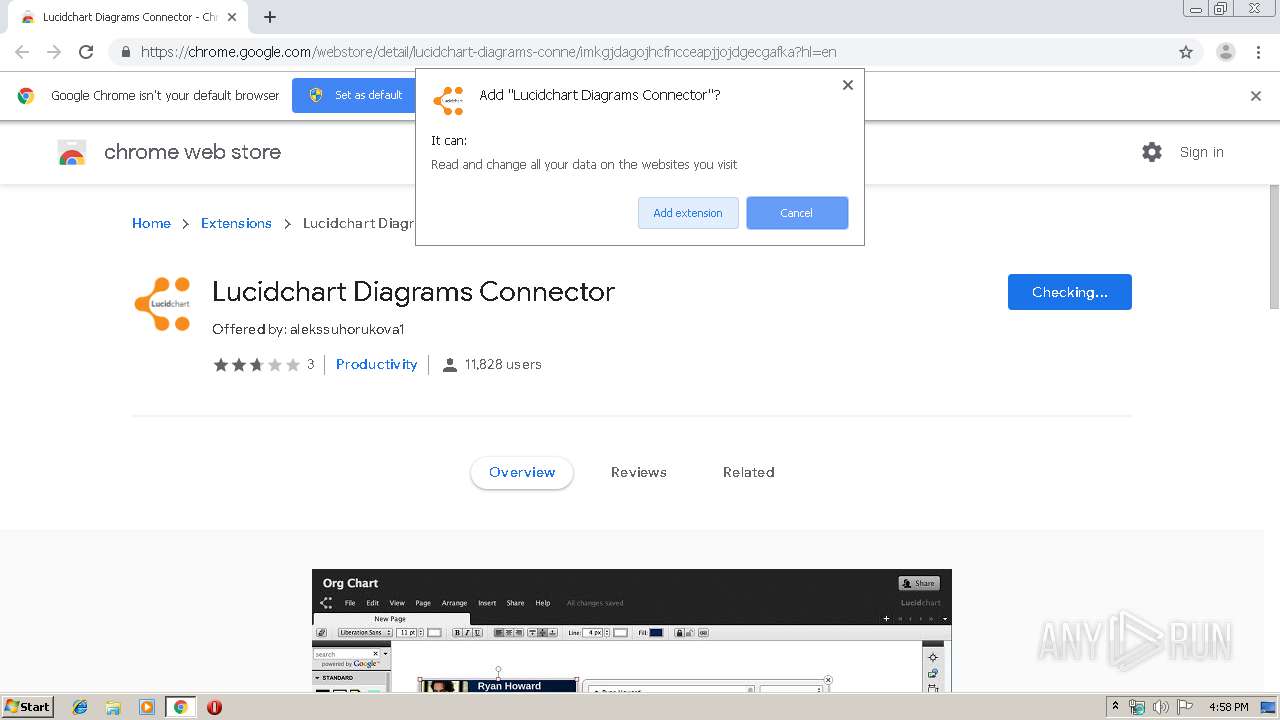This screenshot has width=1280, height=720.
Task: View site security lock information
Action: pyautogui.click(x=125, y=52)
